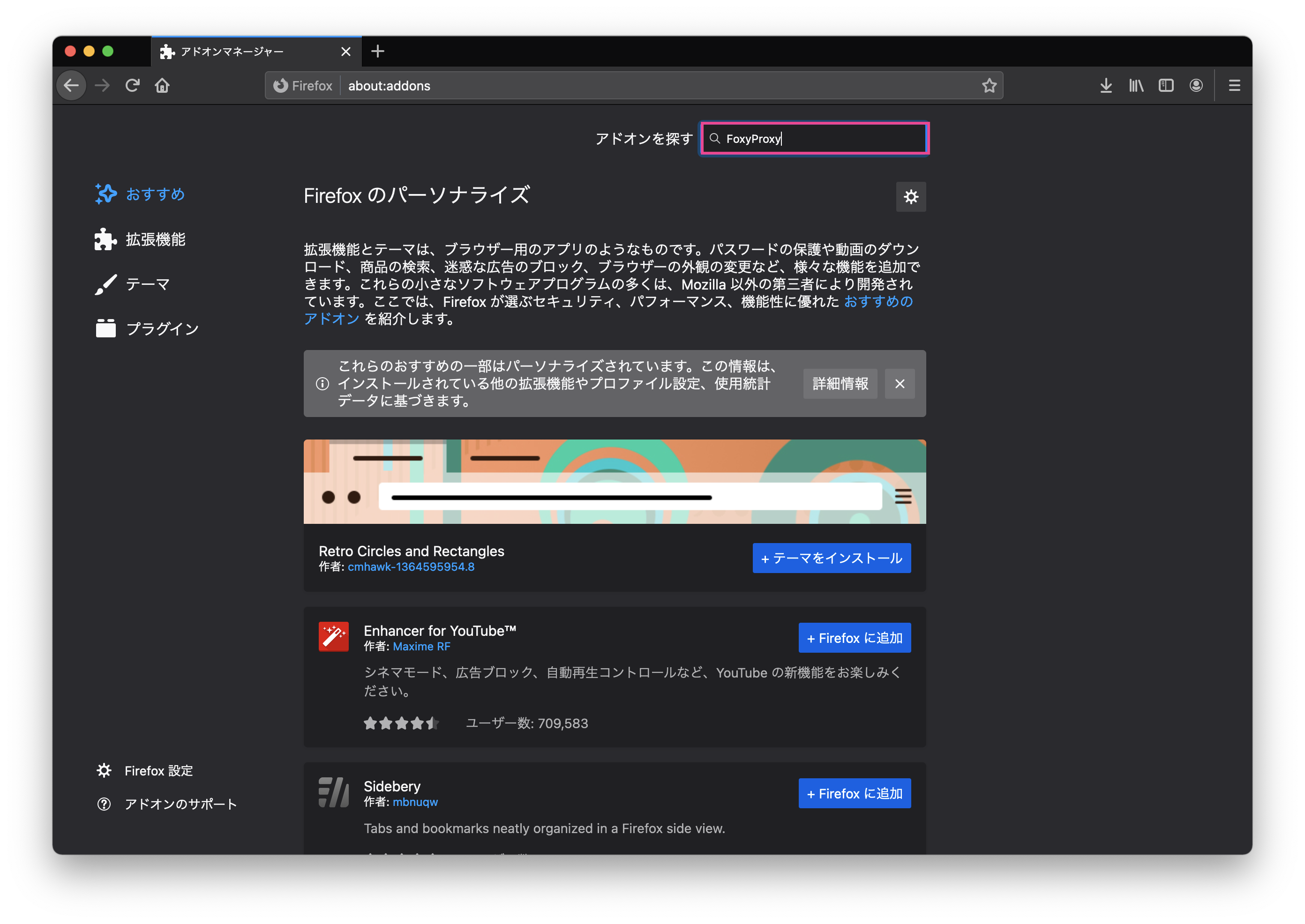The image size is (1305, 924).
Task: Click the info icon in notice
Action: (x=322, y=383)
